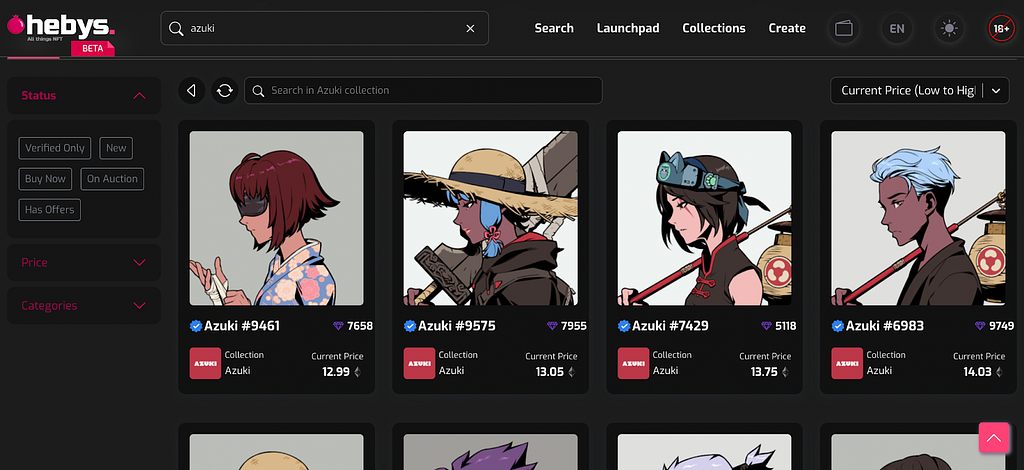This screenshot has height=470, width=1024.
Task: Expand the Price filter section
Action: 84,262
